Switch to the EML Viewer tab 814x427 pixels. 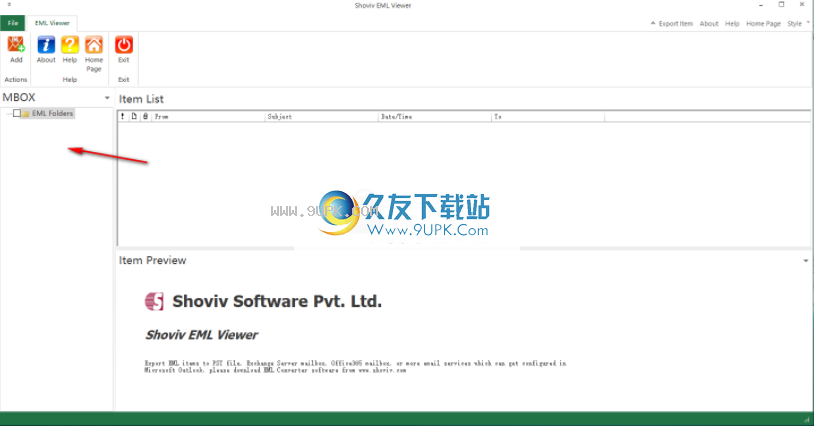click(52, 23)
